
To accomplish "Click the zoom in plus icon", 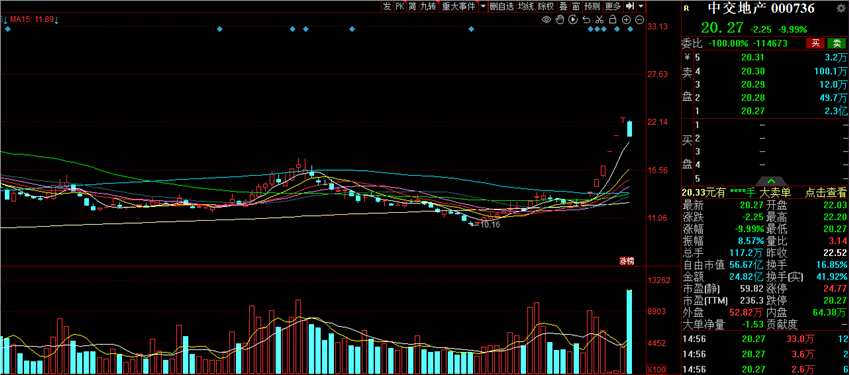I will pyautogui.click(x=626, y=20).
